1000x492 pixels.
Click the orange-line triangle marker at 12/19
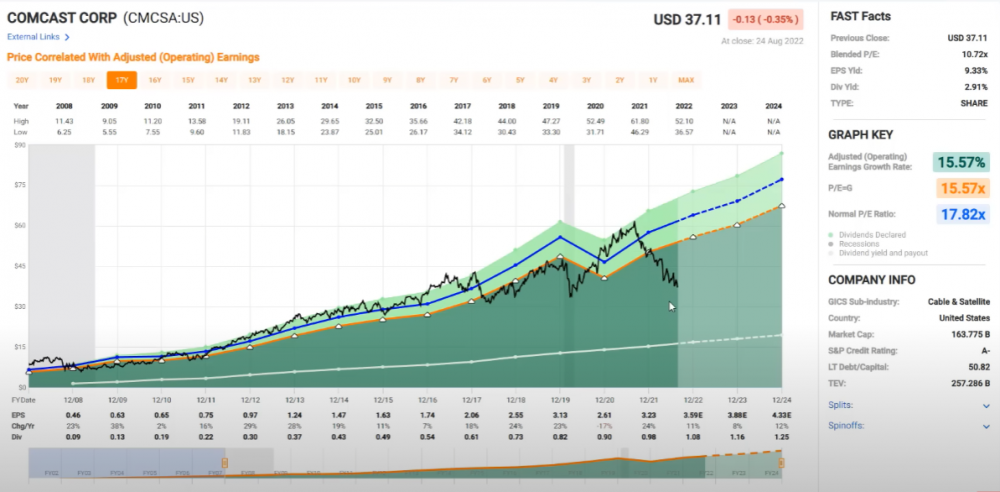560,257
